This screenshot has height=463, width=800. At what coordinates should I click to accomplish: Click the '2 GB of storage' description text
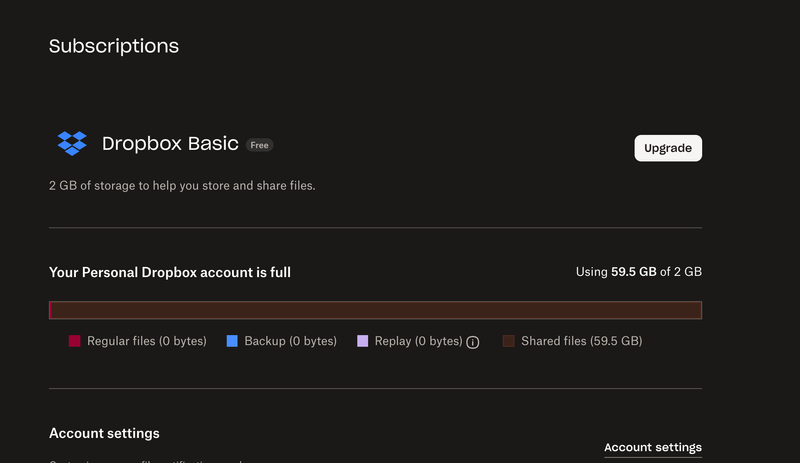pos(182,186)
